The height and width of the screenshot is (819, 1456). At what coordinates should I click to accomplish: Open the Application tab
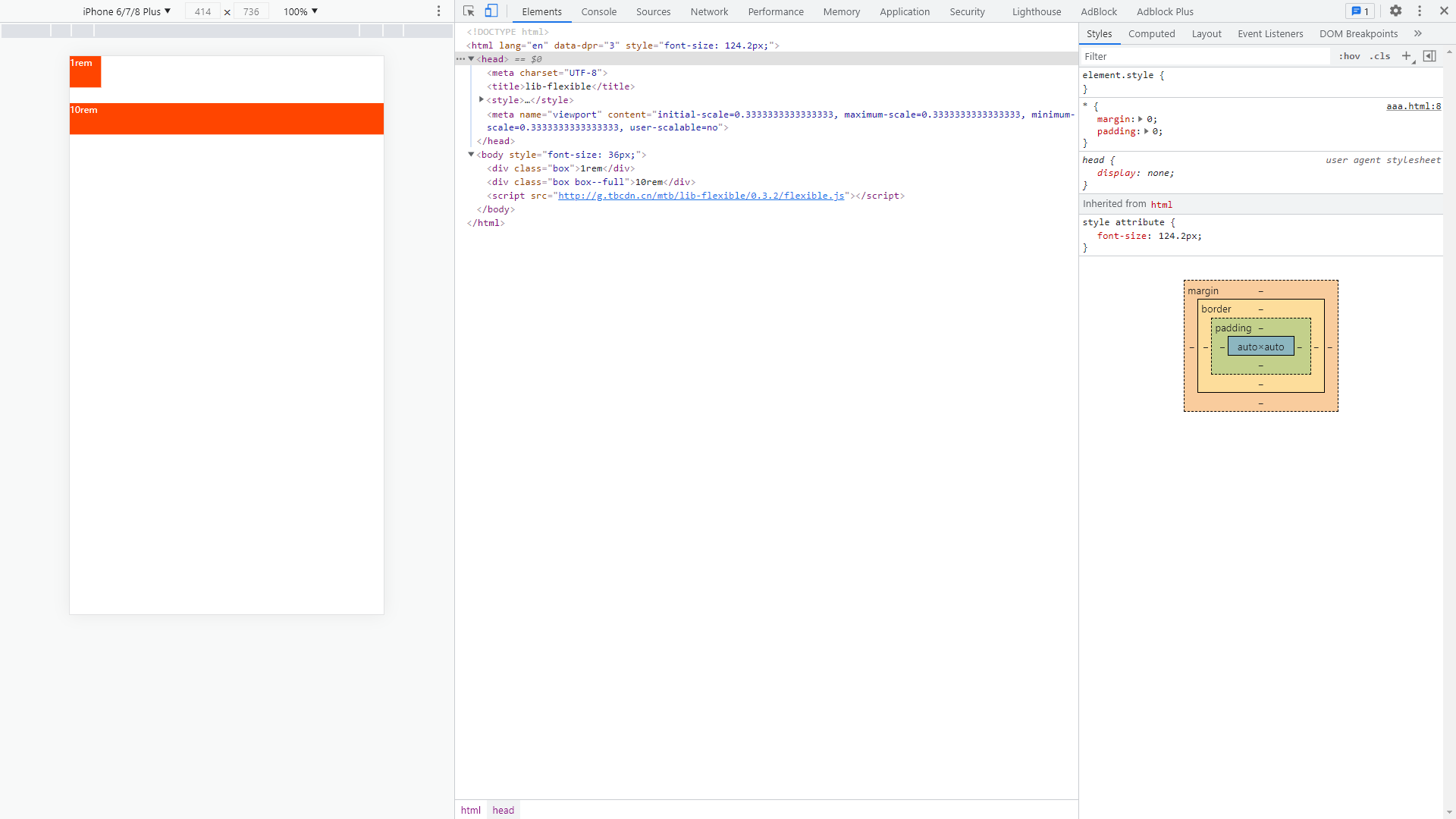[x=905, y=11]
